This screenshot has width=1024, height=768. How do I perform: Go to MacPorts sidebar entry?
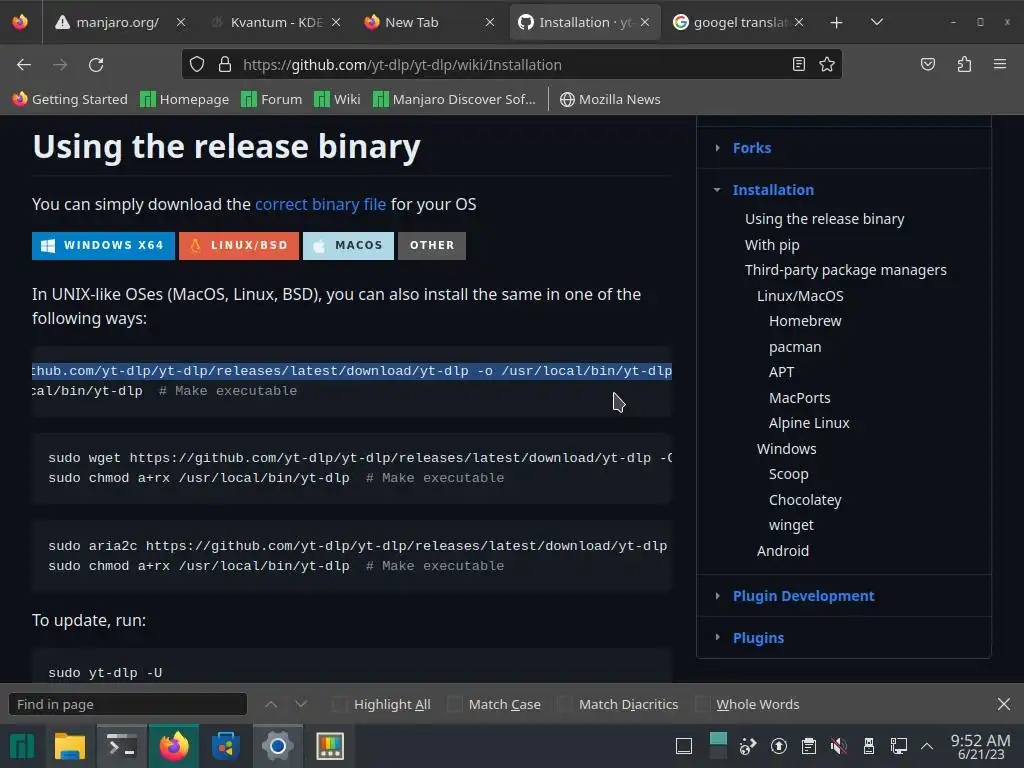[799, 398]
